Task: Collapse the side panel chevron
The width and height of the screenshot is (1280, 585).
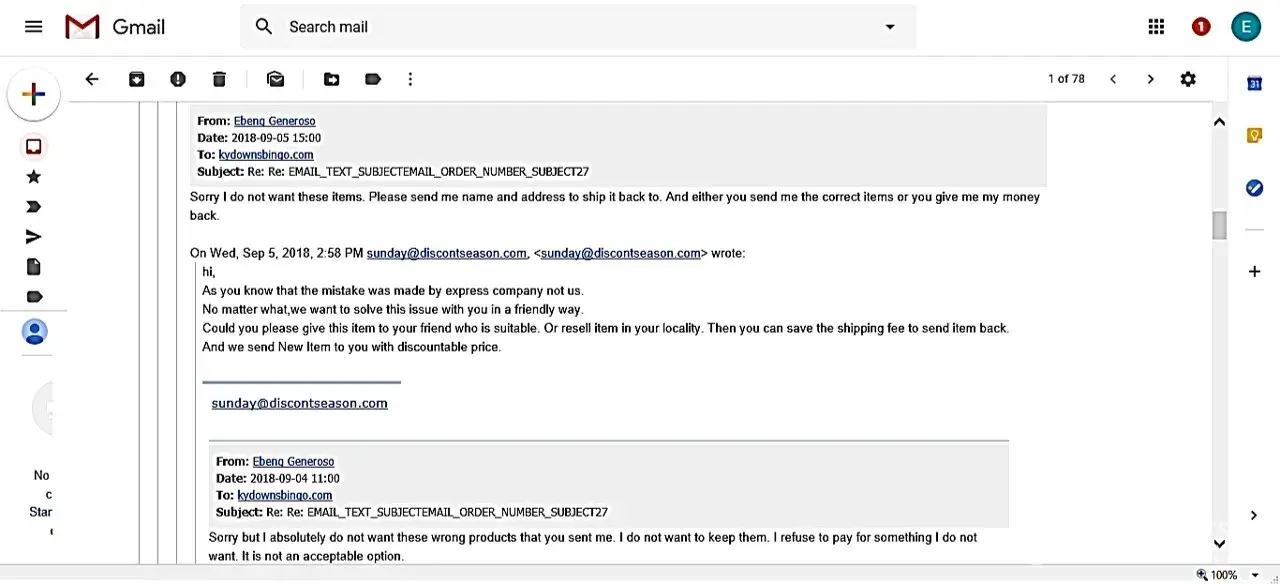Action: click(1254, 515)
